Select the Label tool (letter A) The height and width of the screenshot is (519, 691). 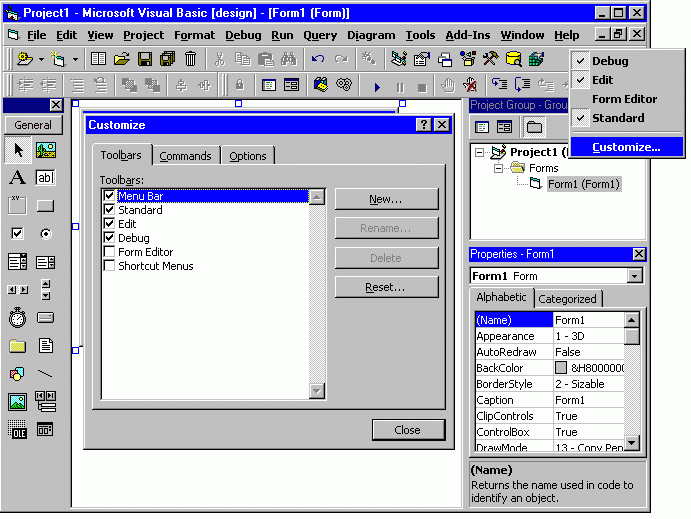point(18,178)
